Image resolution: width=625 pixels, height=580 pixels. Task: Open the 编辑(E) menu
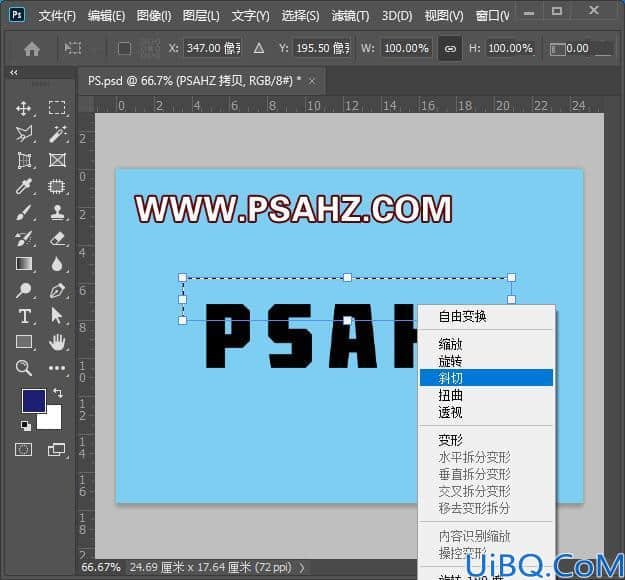point(106,16)
